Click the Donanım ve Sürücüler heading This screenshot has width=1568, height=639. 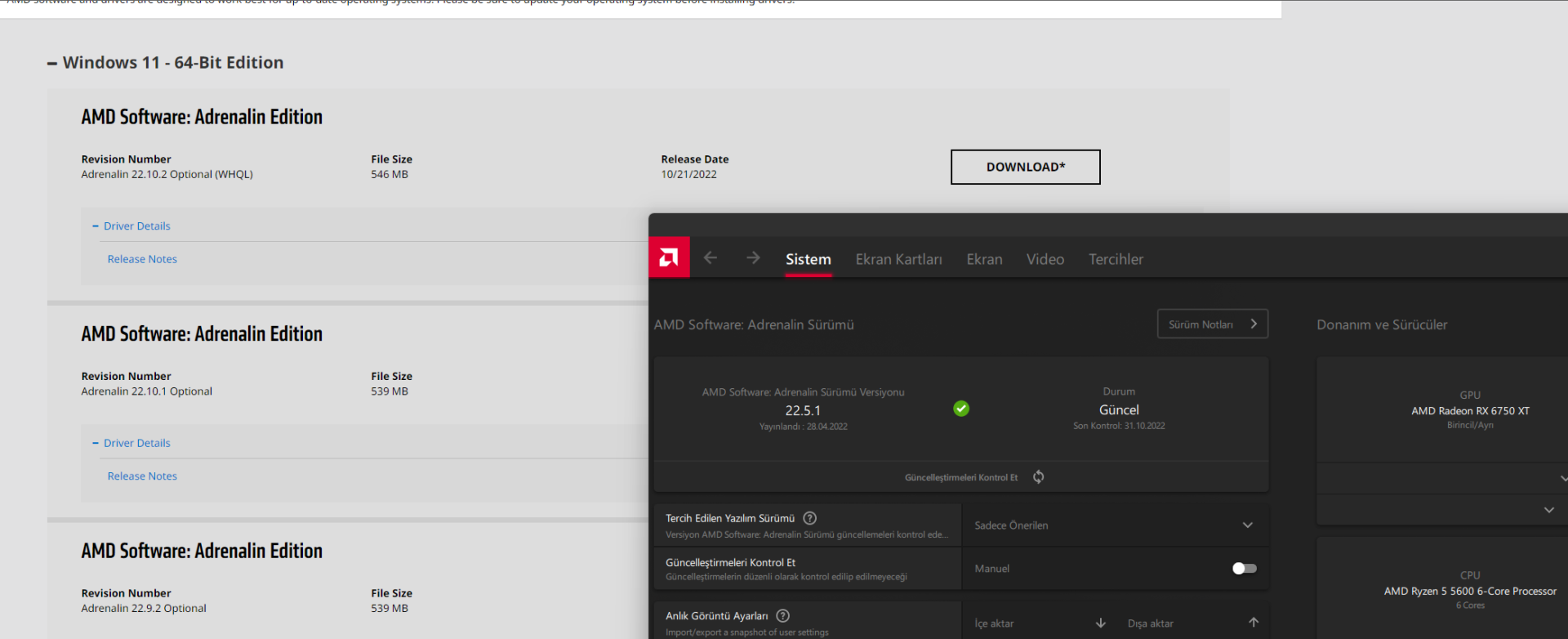tap(1382, 325)
